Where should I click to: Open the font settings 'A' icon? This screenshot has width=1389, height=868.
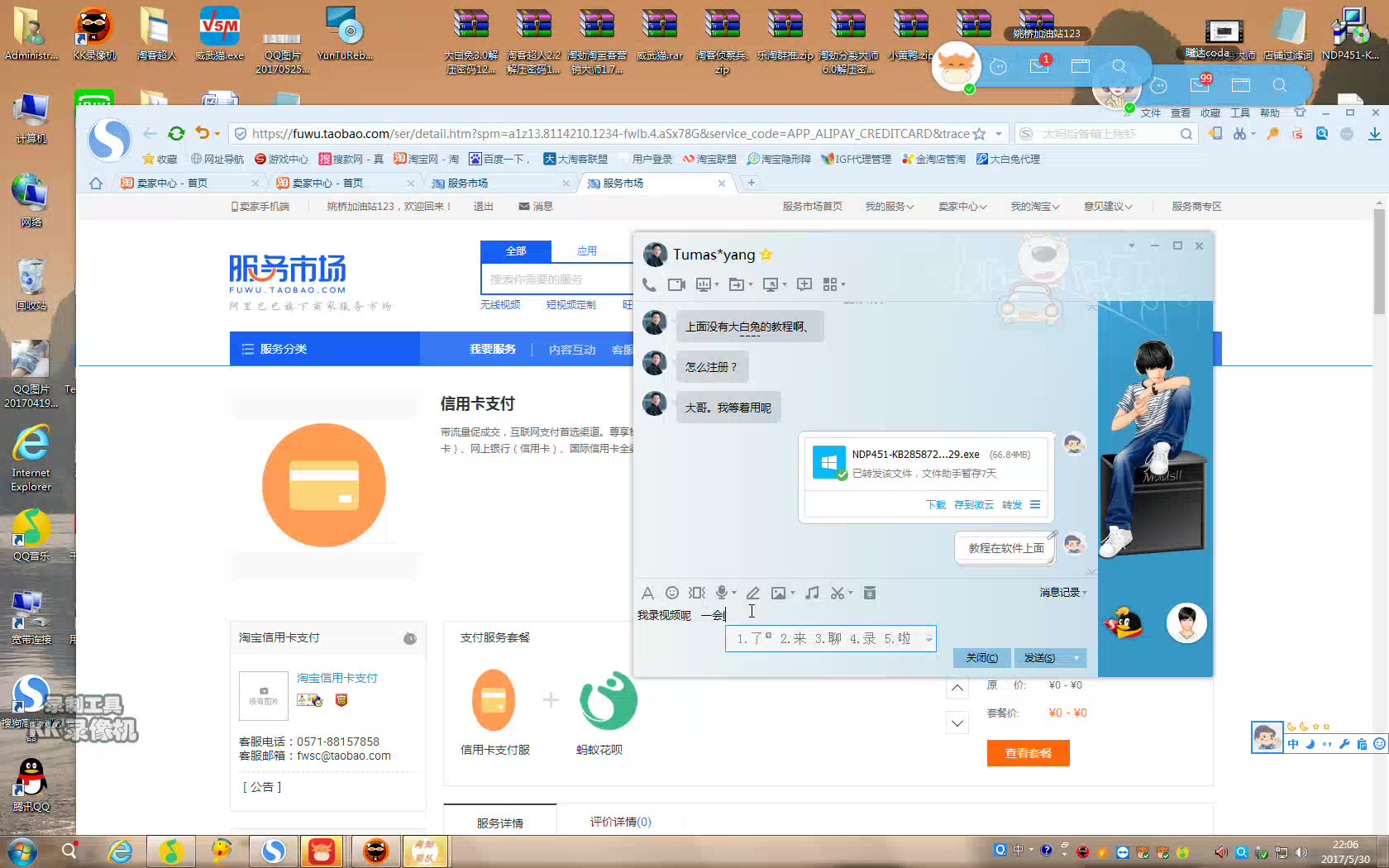coord(647,593)
